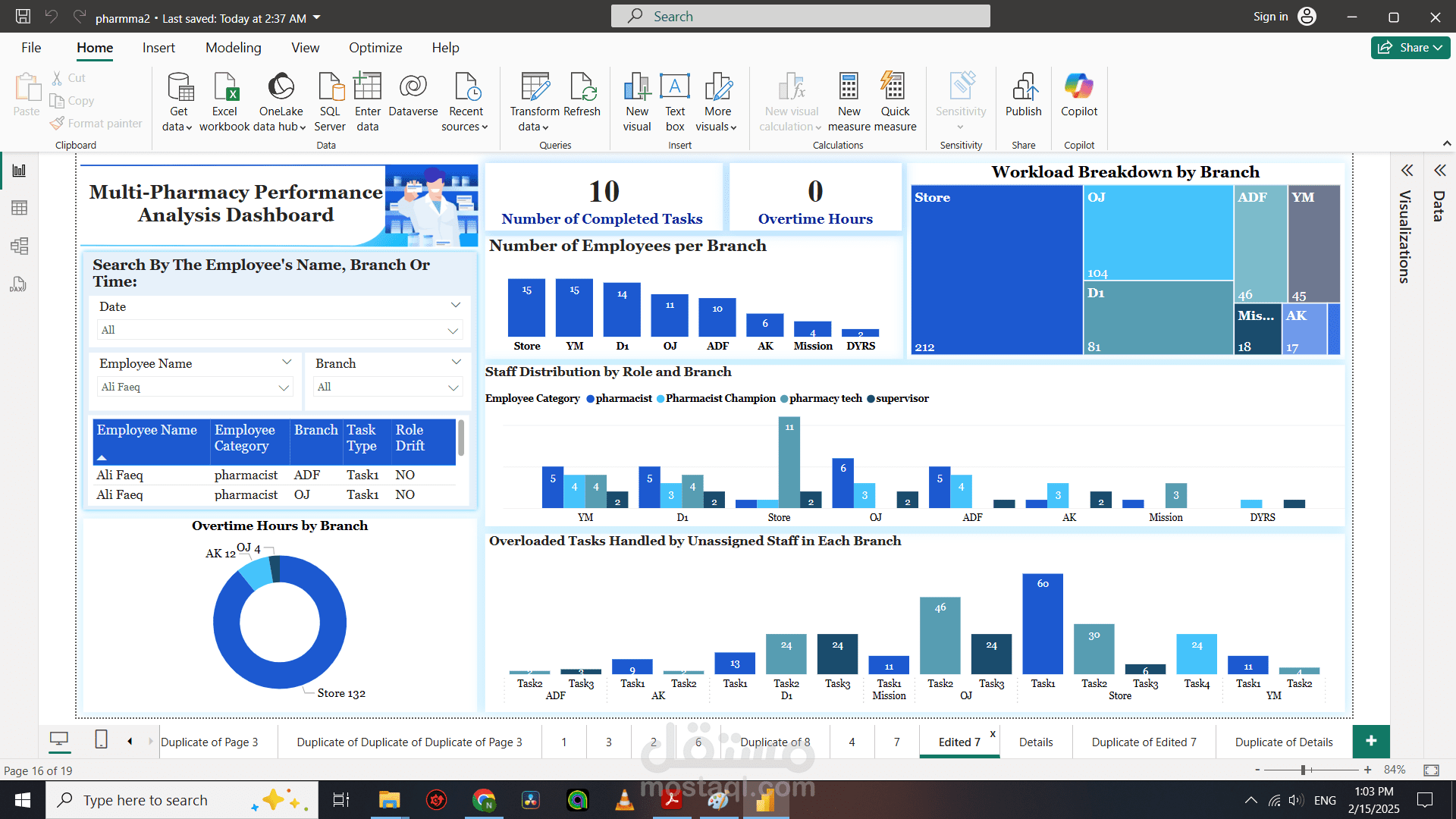Viewport: 1456px width, 819px height.
Task: Select mobile layout icon
Action: (101, 739)
